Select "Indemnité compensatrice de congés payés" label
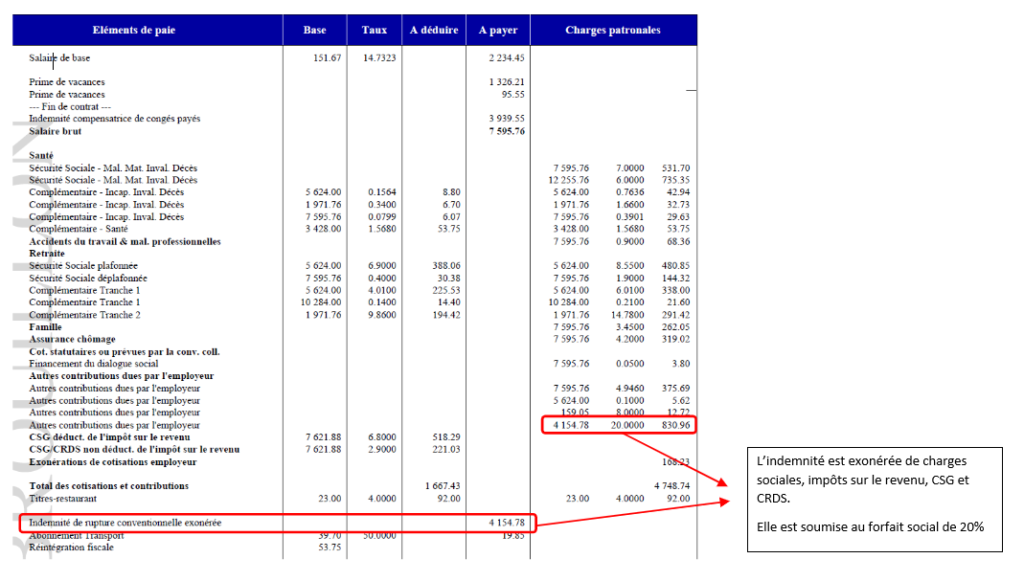The image size is (1024, 581). click(114, 119)
